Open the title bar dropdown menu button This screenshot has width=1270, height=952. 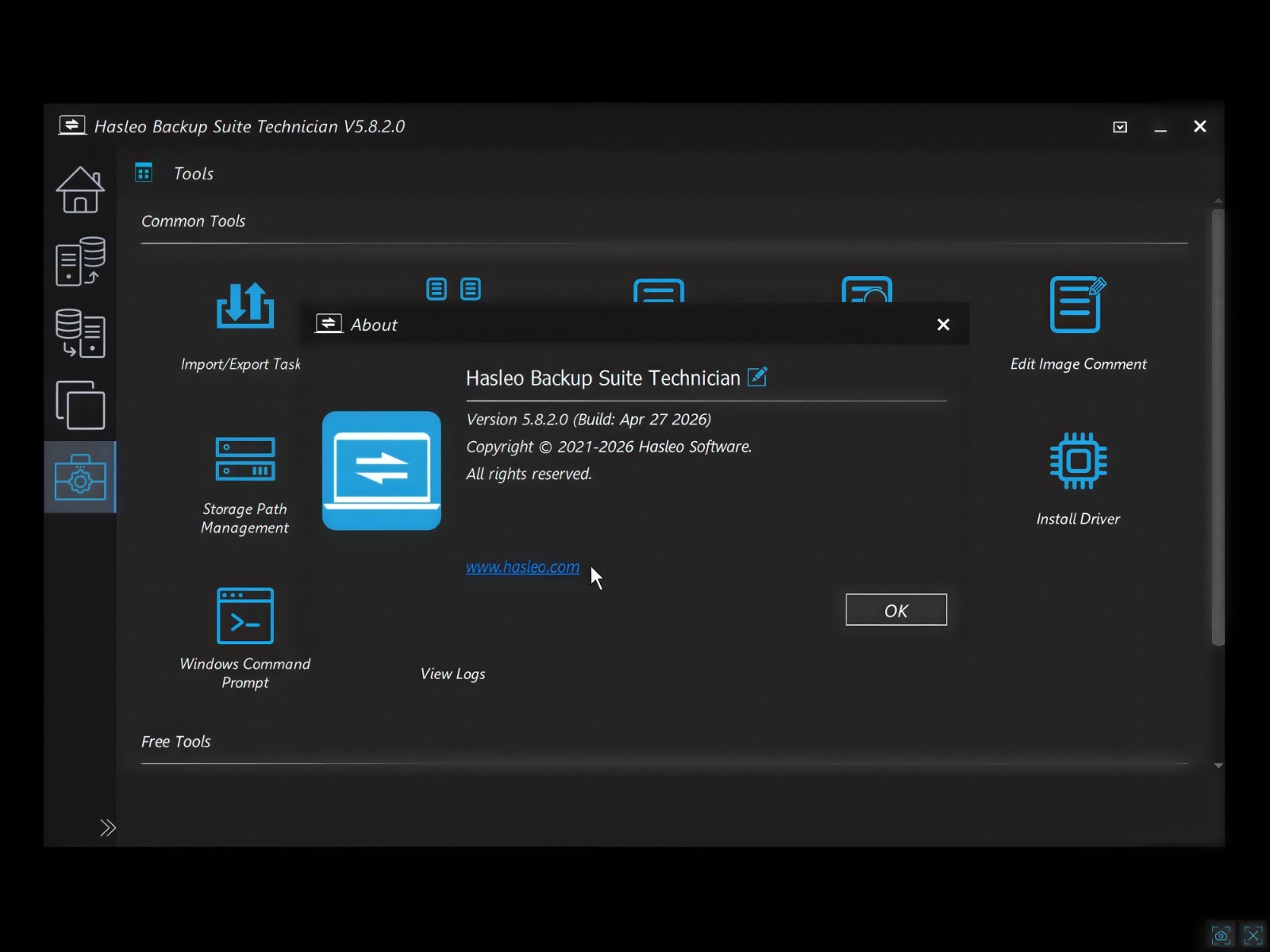click(1120, 127)
